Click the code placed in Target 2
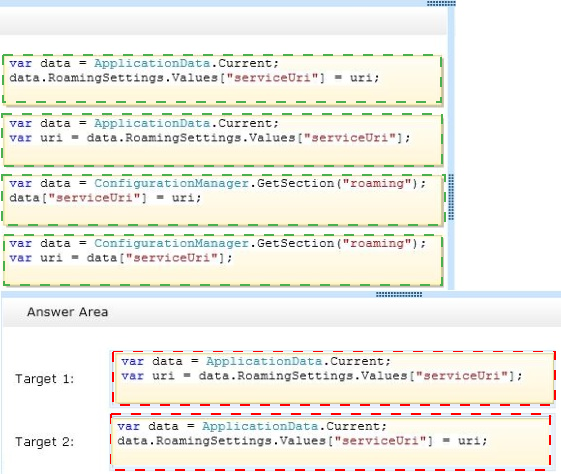561x474 pixels. click(x=331, y=442)
